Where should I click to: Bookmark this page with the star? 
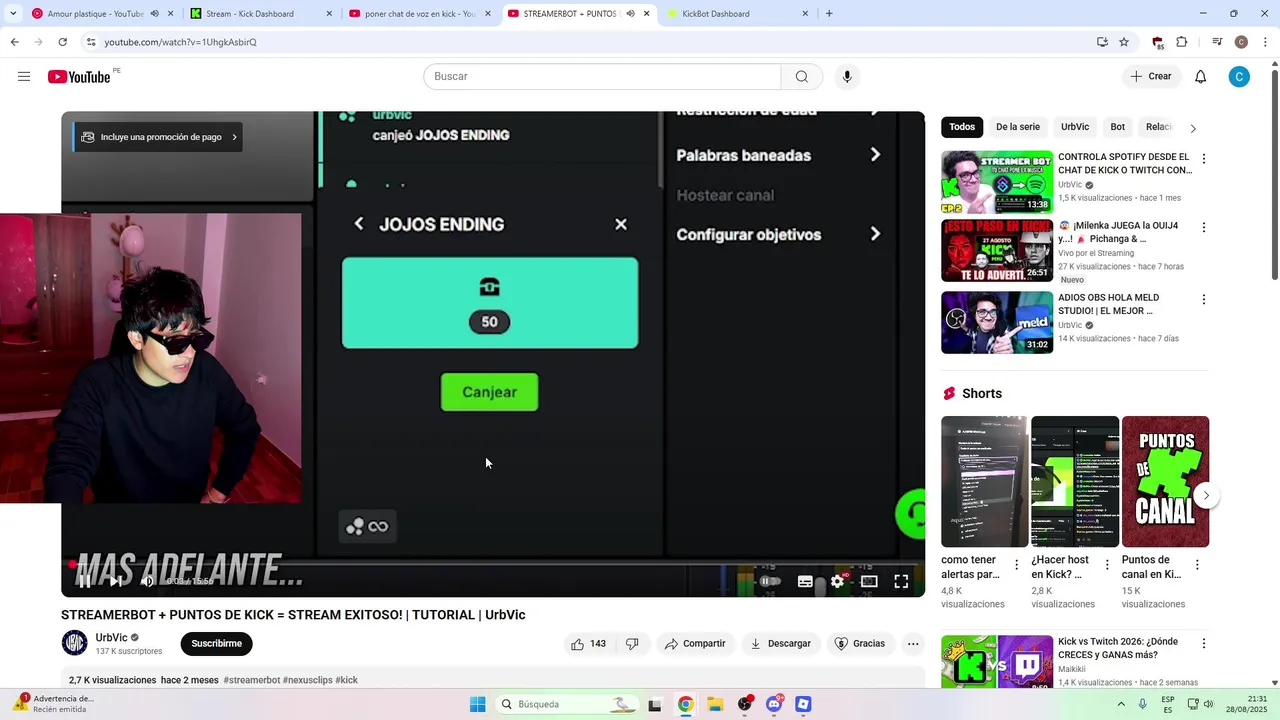(x=1124, y=42)
